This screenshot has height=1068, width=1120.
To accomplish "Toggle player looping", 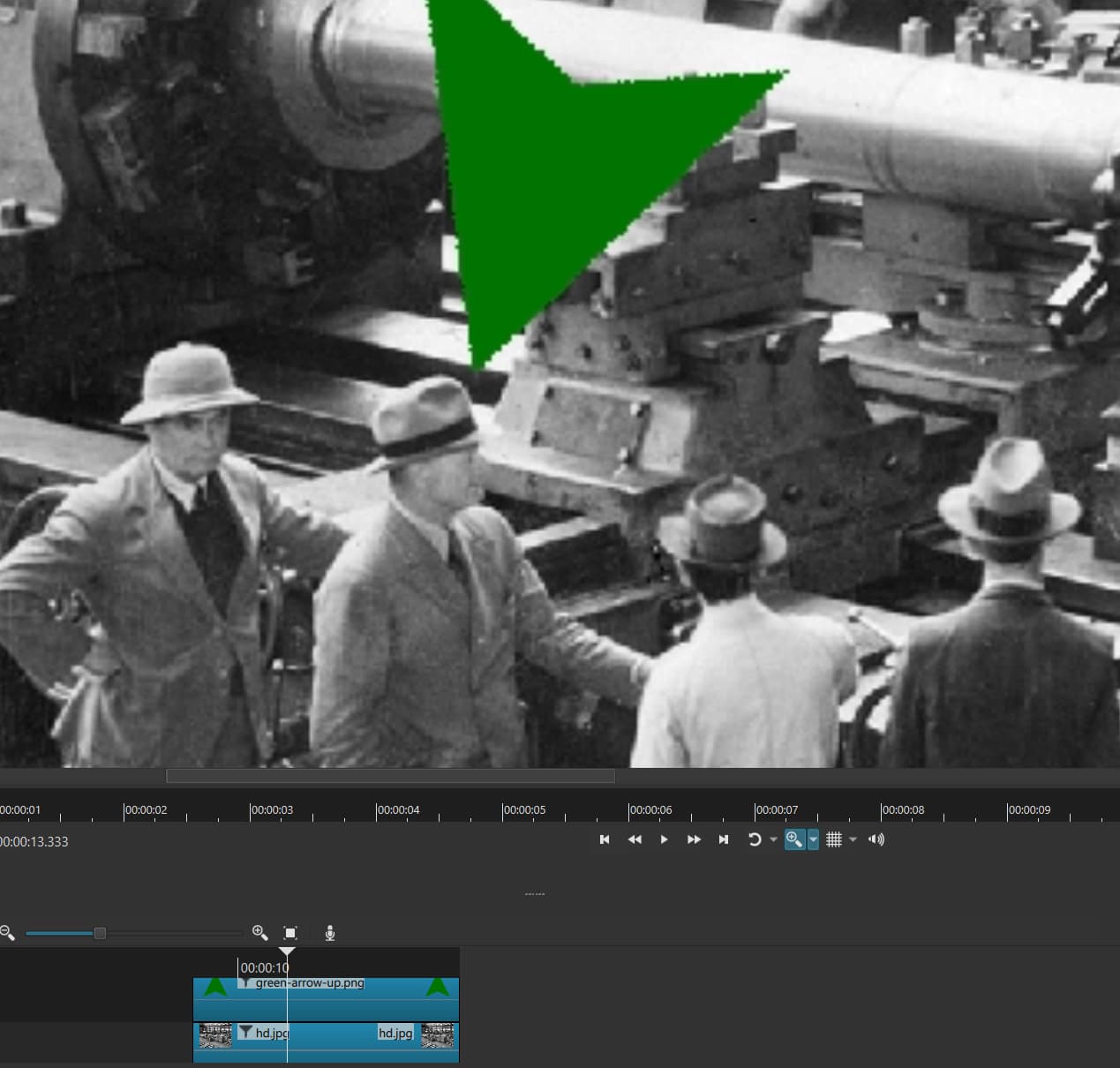I will coord(755,839).
